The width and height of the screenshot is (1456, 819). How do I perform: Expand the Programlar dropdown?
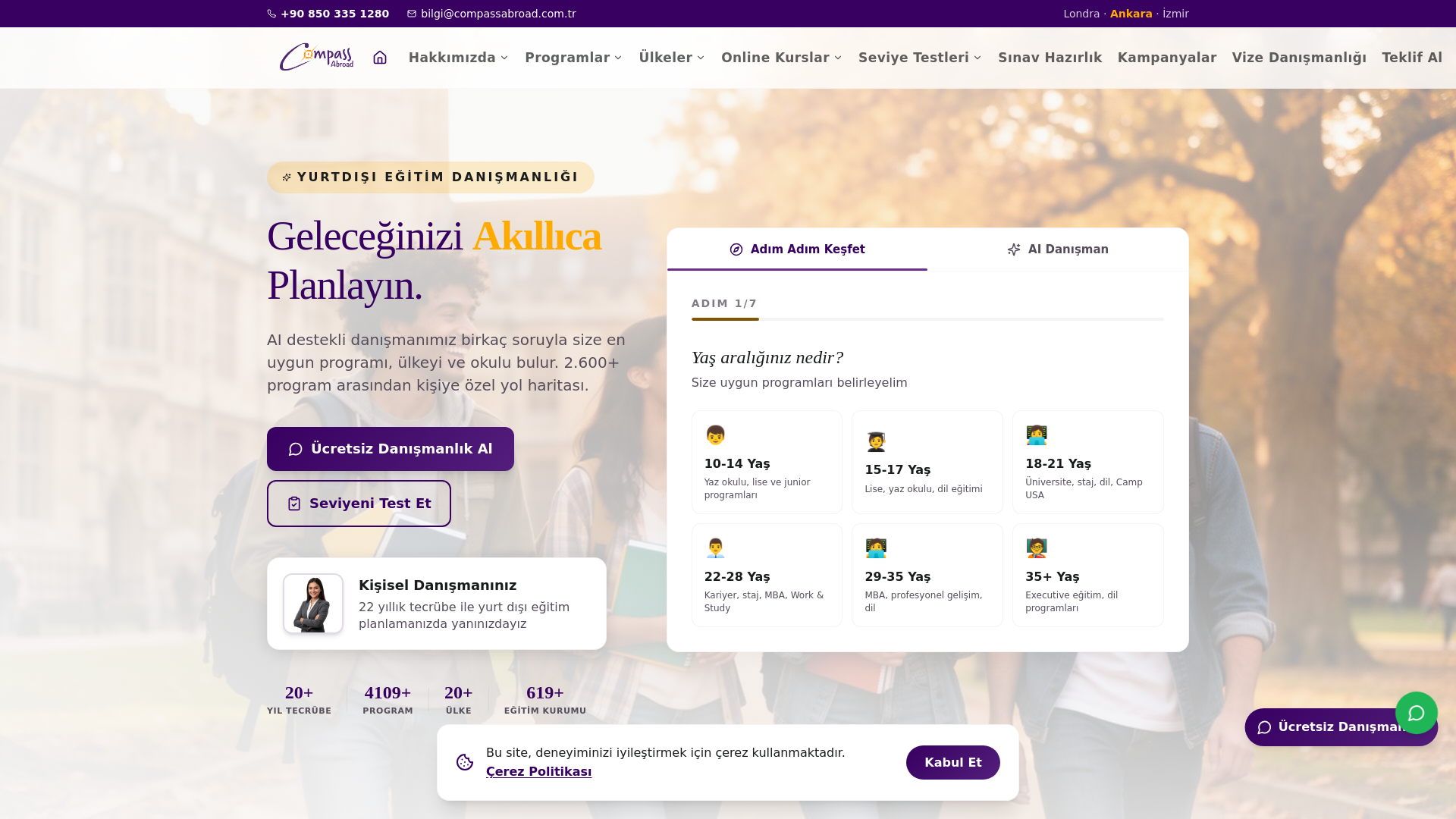click(573, 58)
